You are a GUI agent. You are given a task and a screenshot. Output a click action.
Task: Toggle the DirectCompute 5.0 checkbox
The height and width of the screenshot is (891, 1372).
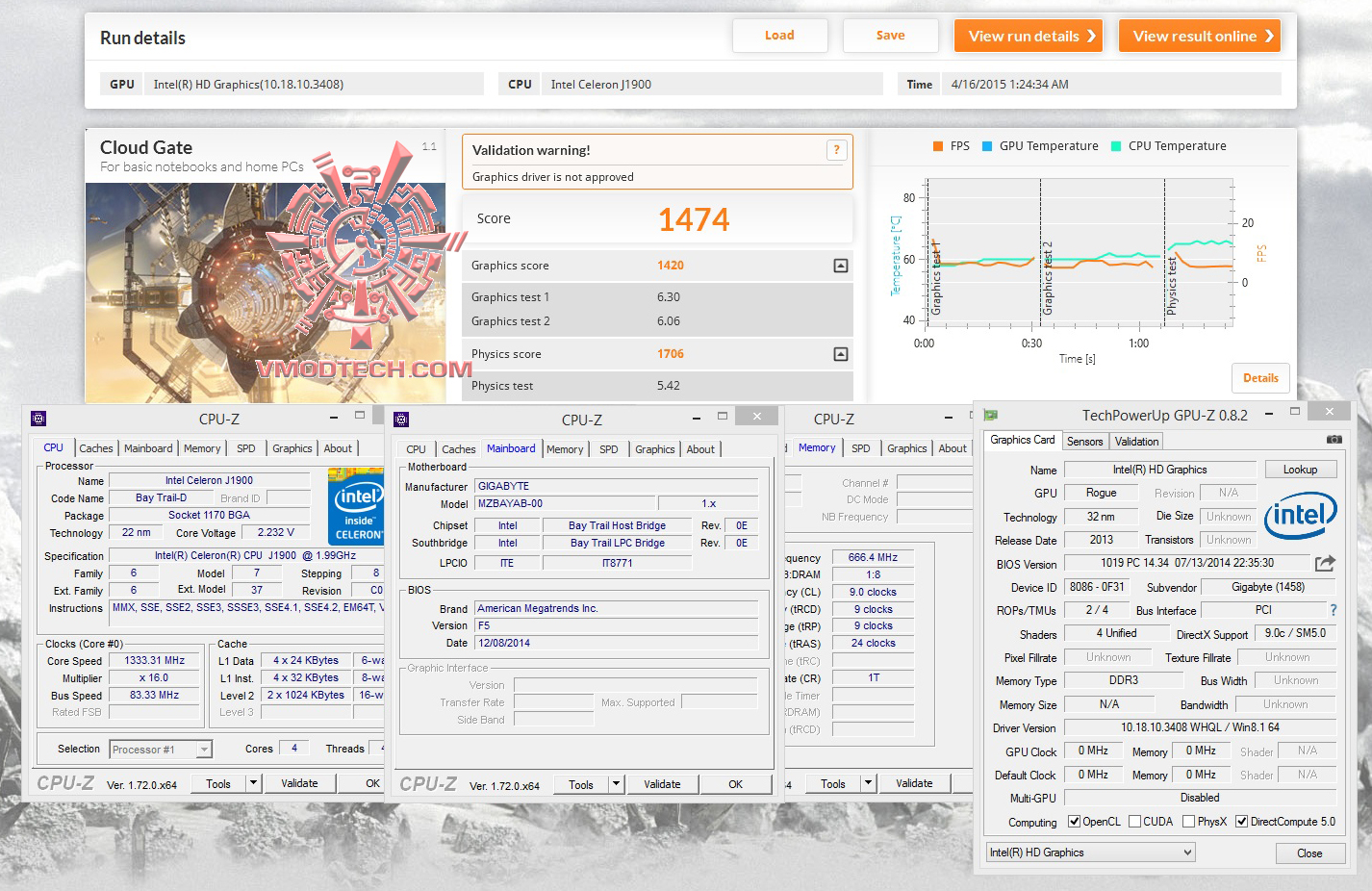[1241, 821]
